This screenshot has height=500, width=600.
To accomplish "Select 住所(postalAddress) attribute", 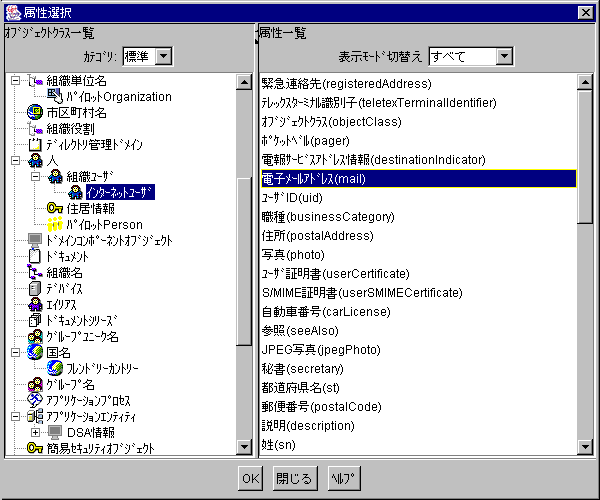I will click(418, 236).
